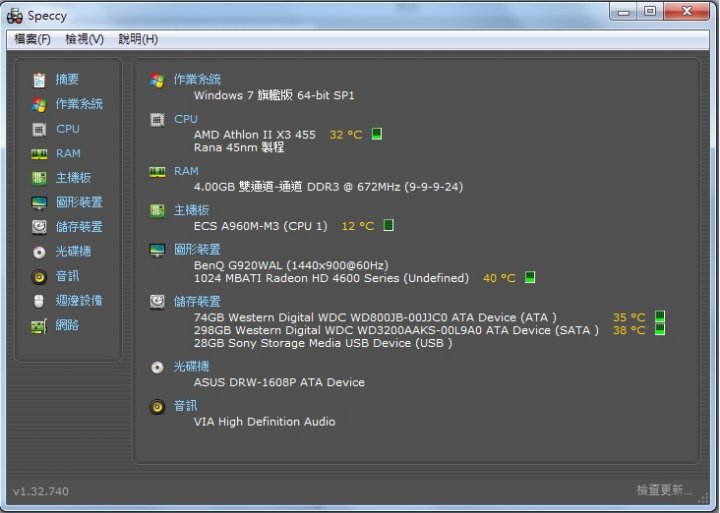Click the CPU chip icon in sidebar
Image resolution: width=720 pixels, height=513 pixels.
39,130
